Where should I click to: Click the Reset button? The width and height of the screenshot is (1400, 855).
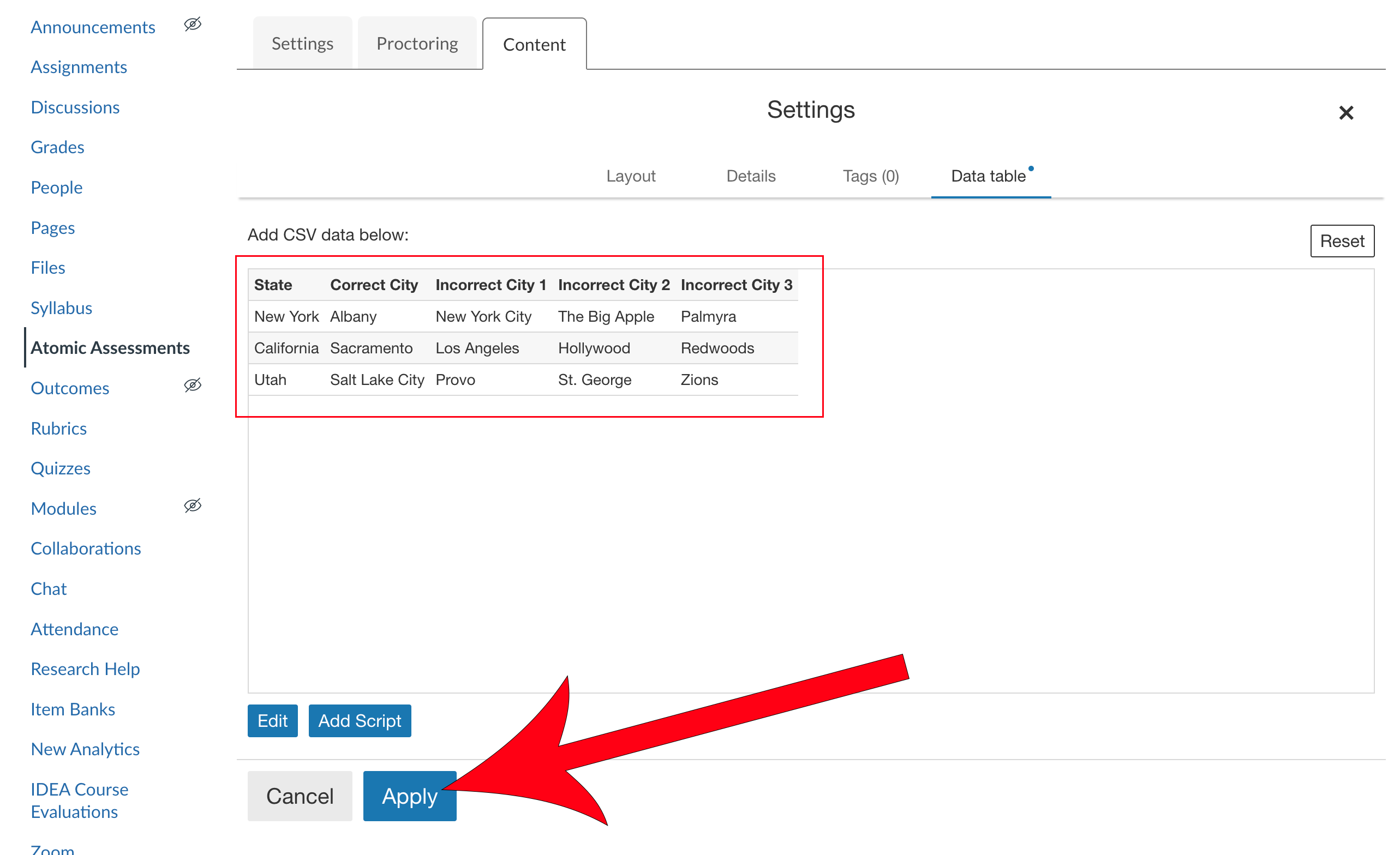(x=1342, y=240)
